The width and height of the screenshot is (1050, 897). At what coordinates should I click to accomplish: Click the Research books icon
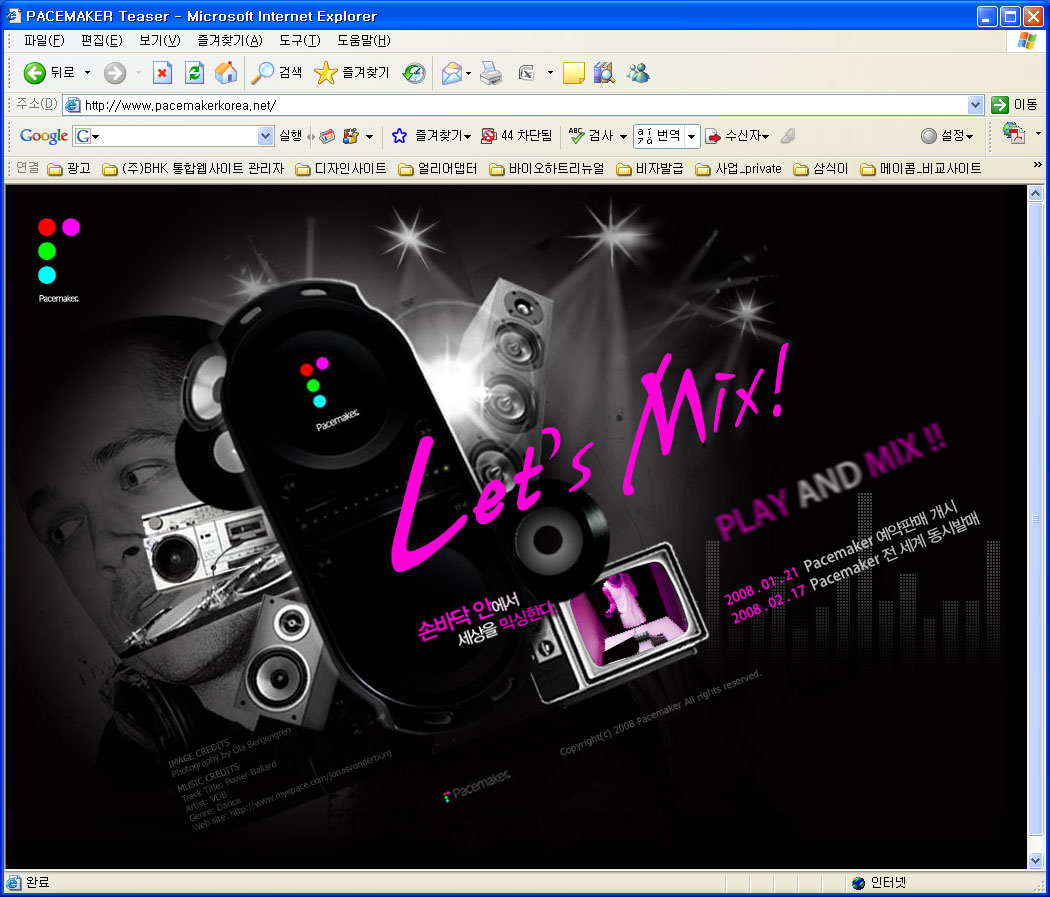click(604, 72)
